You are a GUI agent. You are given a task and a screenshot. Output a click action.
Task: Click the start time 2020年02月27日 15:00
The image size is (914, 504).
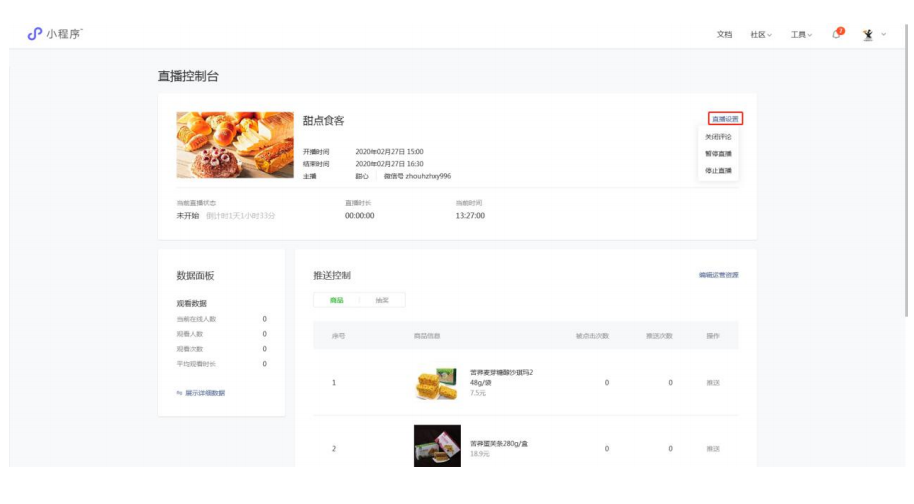[389, 151]
